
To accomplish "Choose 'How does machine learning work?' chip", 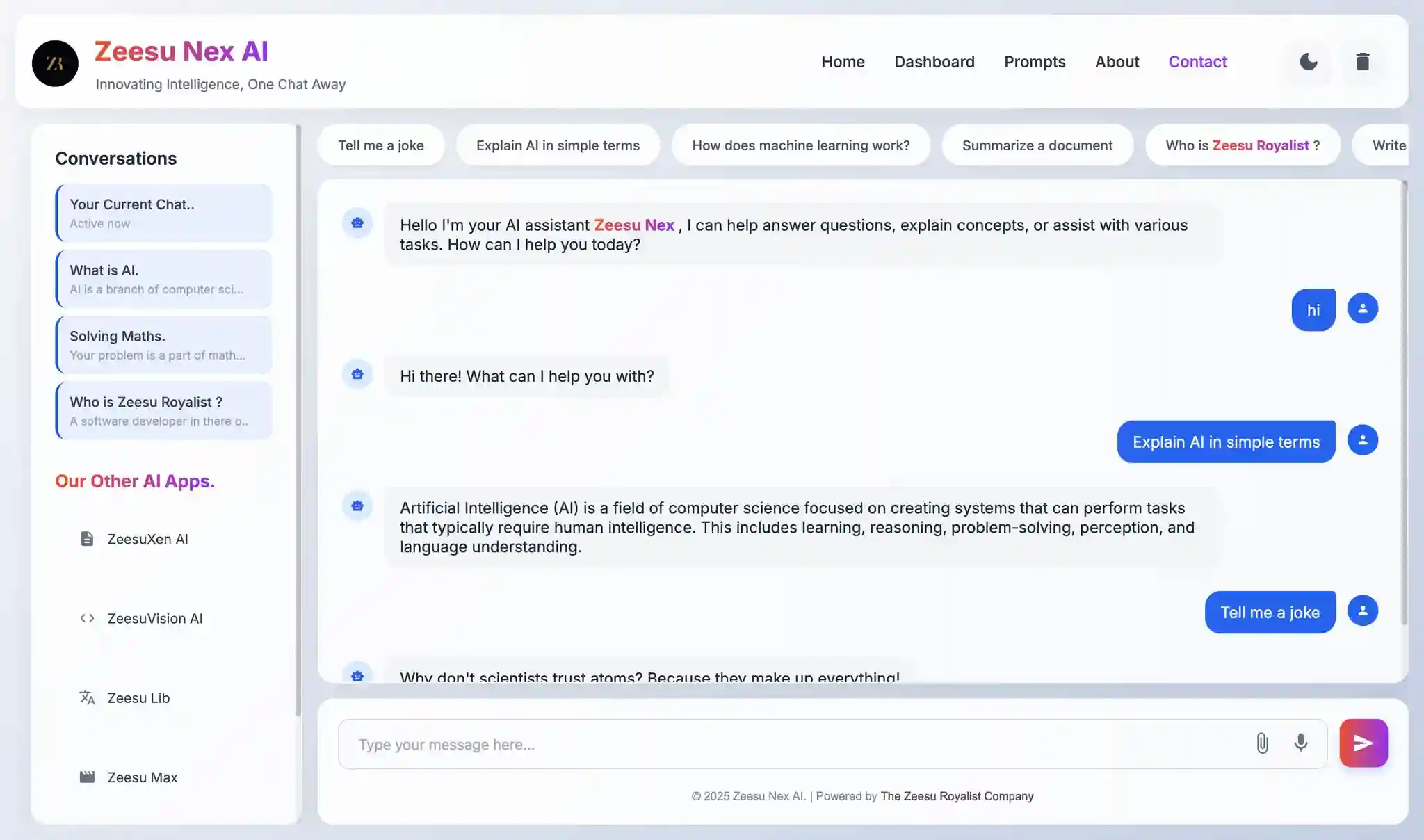I will click(800, 145).
